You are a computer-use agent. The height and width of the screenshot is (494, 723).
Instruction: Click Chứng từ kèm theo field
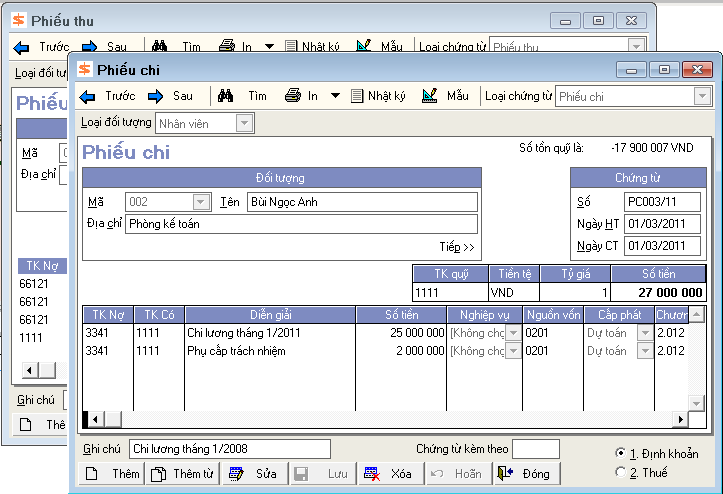[x=536, y=449]
